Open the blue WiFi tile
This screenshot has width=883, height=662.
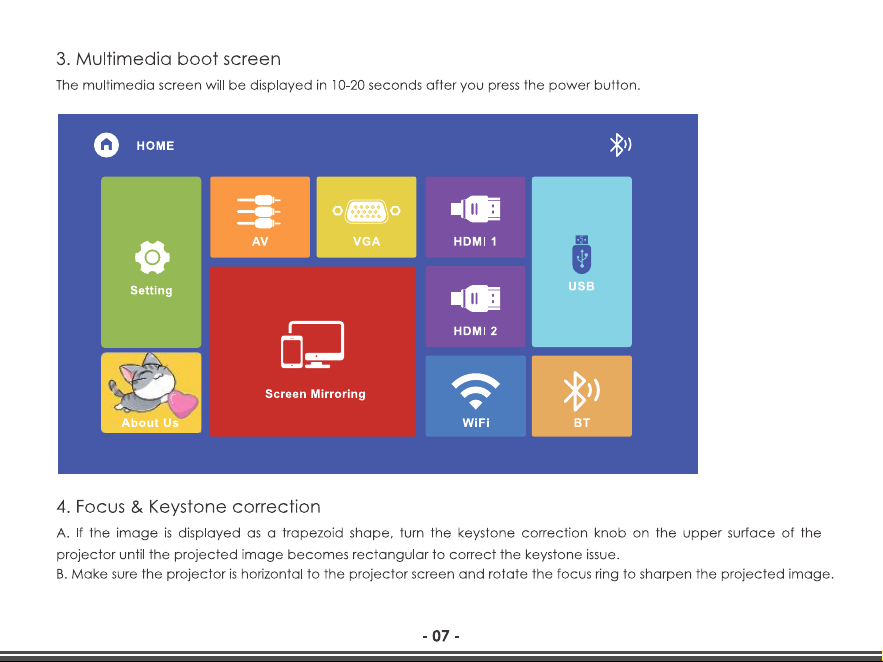[x=475, y=396]
